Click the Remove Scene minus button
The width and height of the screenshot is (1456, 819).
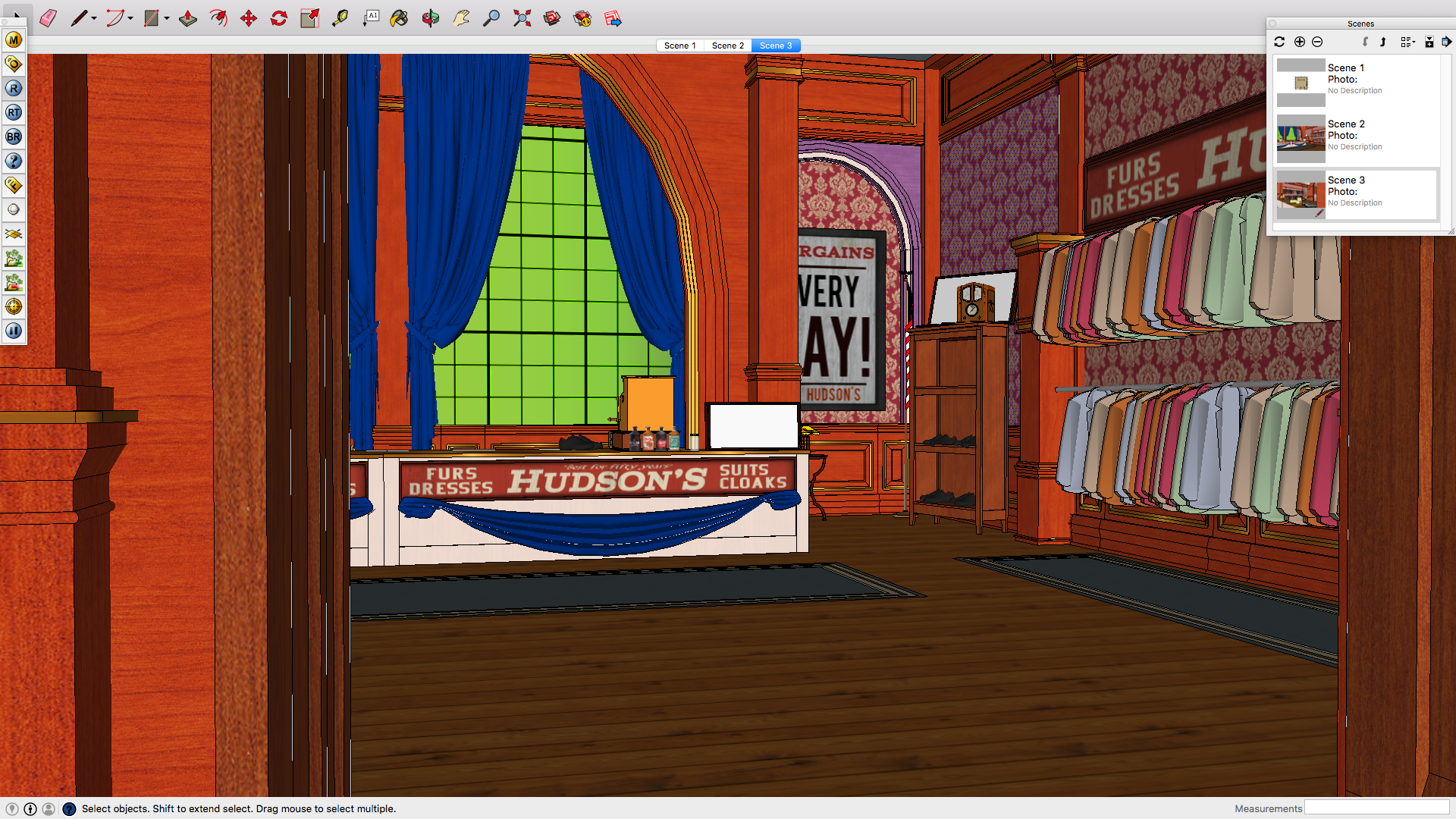[1317, 42]
